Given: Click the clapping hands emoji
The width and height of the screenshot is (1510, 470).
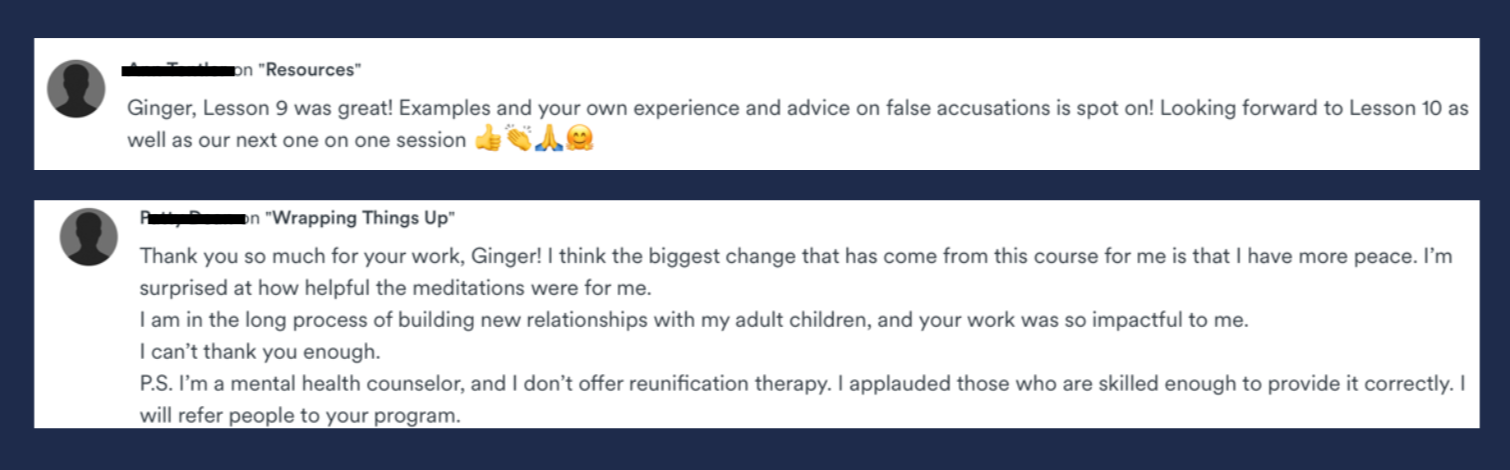Looking at the screenshot, I should [518, 140].
